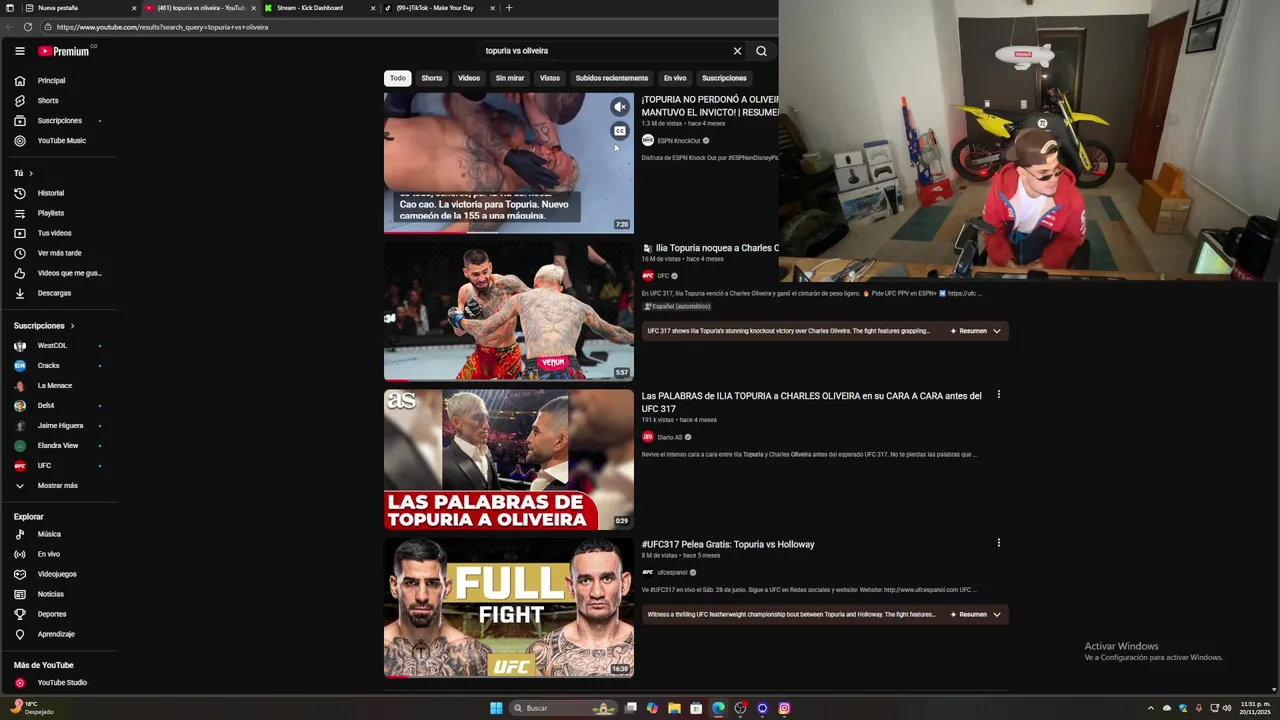Screen dimensions: 1280x720
Task: Open Diario AS channel link
Action: click(x=670, y=437)
